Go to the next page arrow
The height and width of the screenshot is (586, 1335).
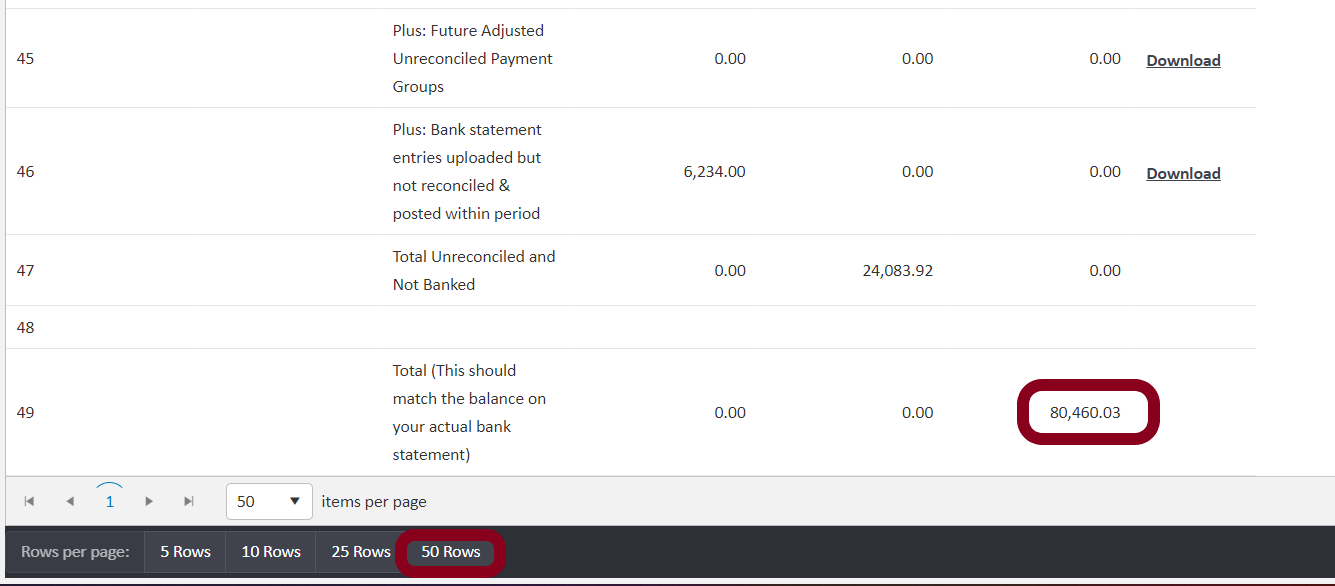click(x=149, y=501)
